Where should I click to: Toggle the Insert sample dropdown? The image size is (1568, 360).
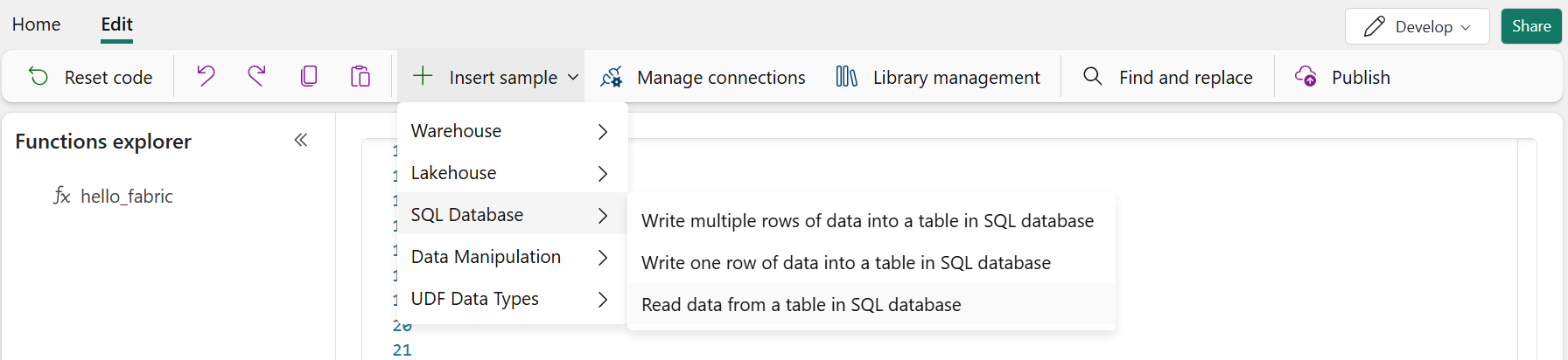tap(495, 77)
